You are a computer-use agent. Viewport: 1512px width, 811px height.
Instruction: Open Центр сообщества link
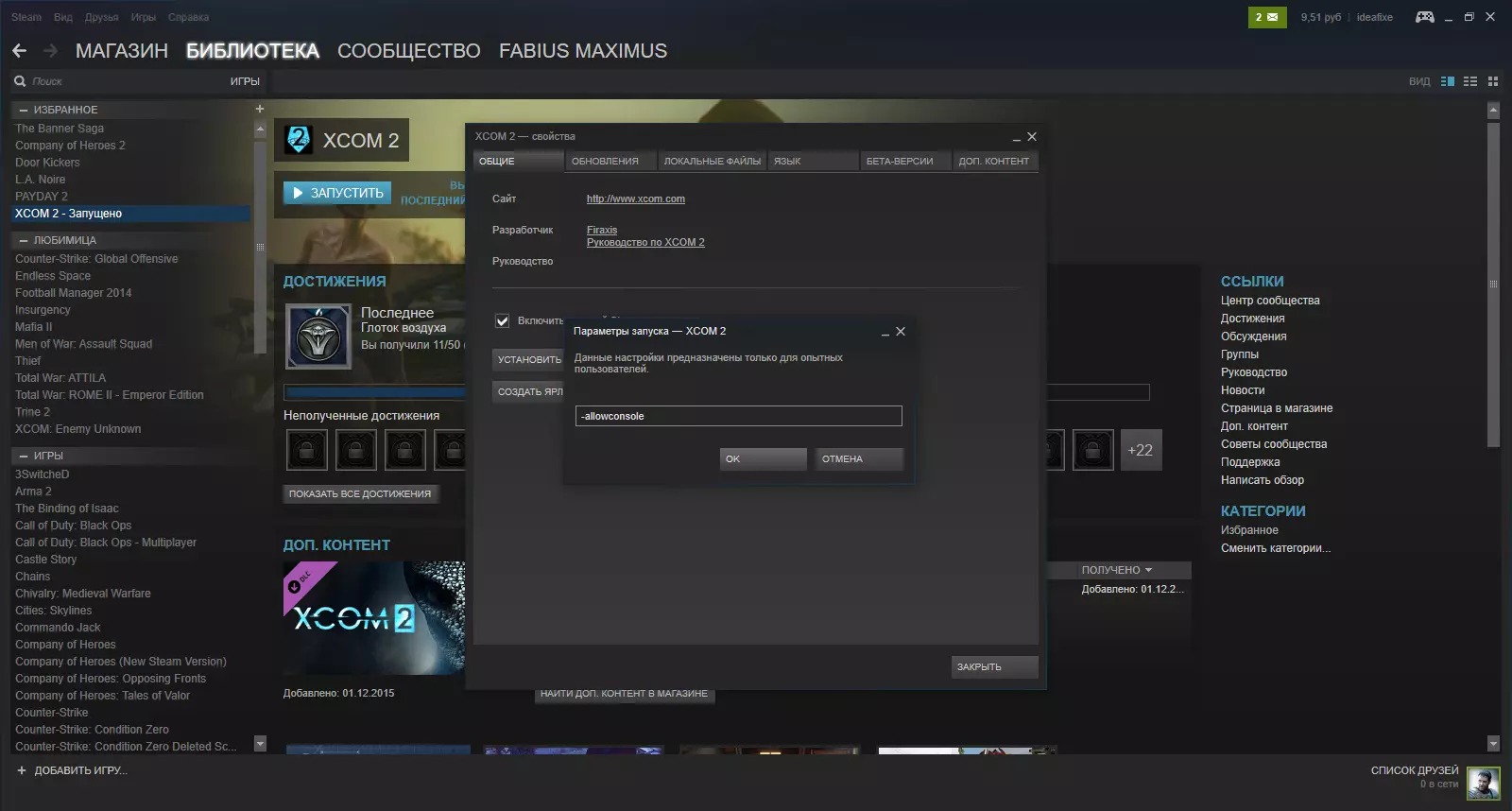click(x=1270, y=301)
